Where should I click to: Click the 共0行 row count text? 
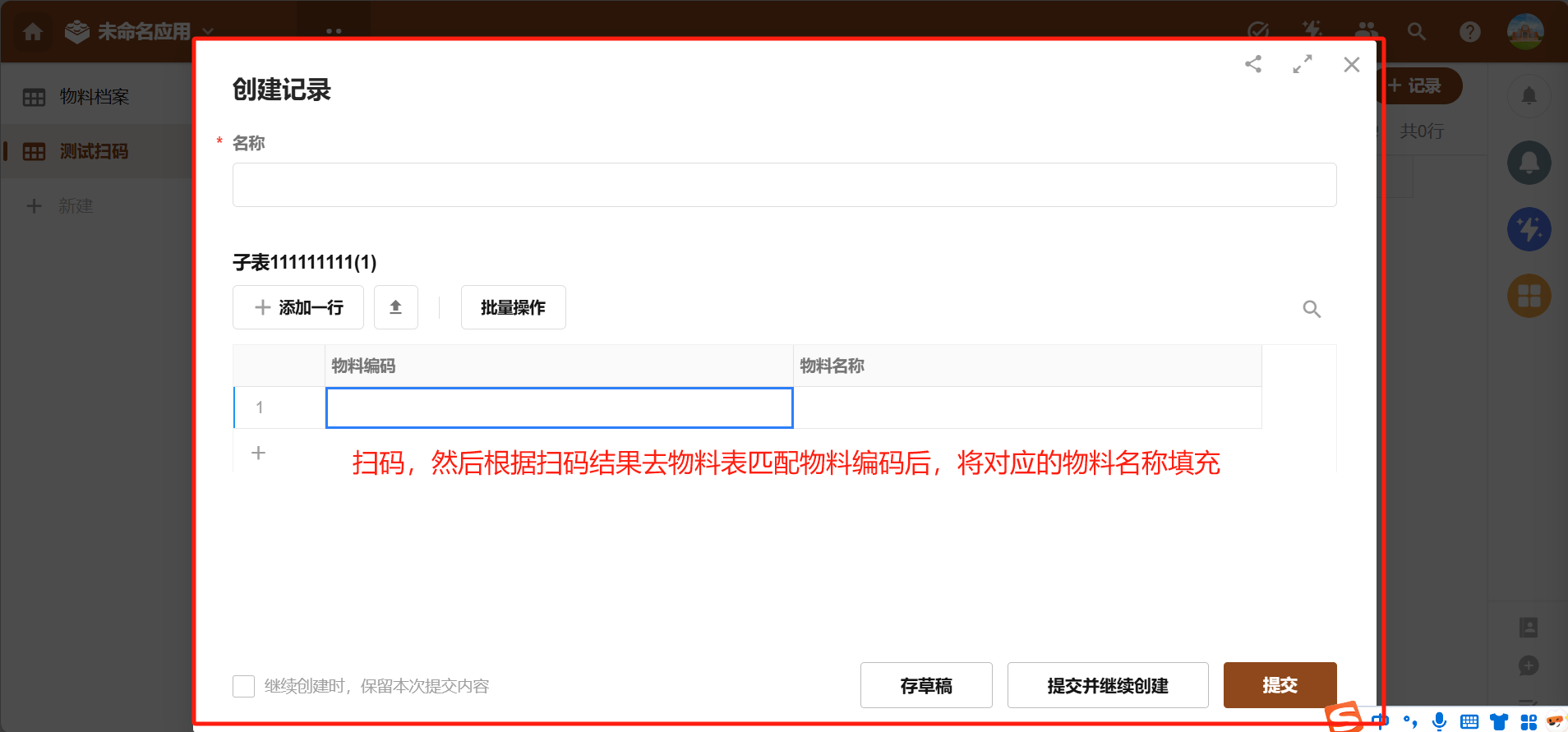1422,131
